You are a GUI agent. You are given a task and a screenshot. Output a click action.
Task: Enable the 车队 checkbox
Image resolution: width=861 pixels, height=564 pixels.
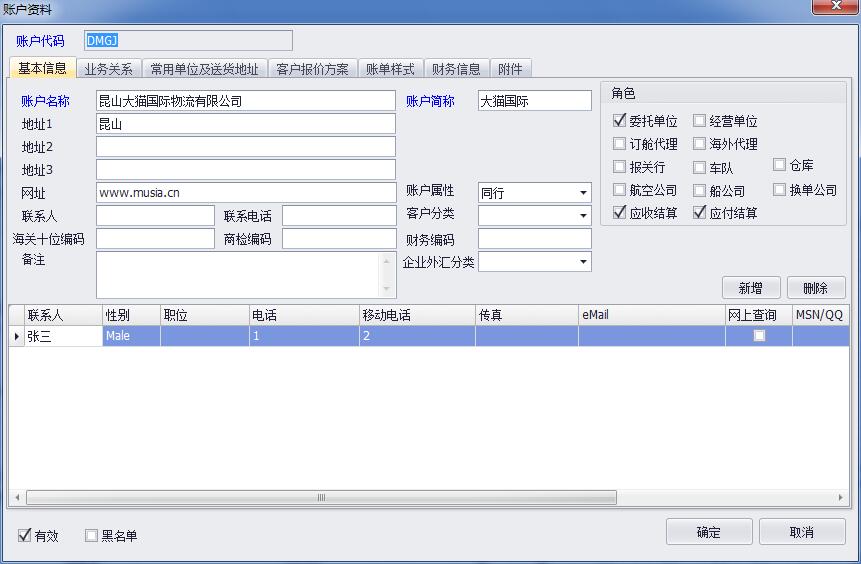[699, 167]
